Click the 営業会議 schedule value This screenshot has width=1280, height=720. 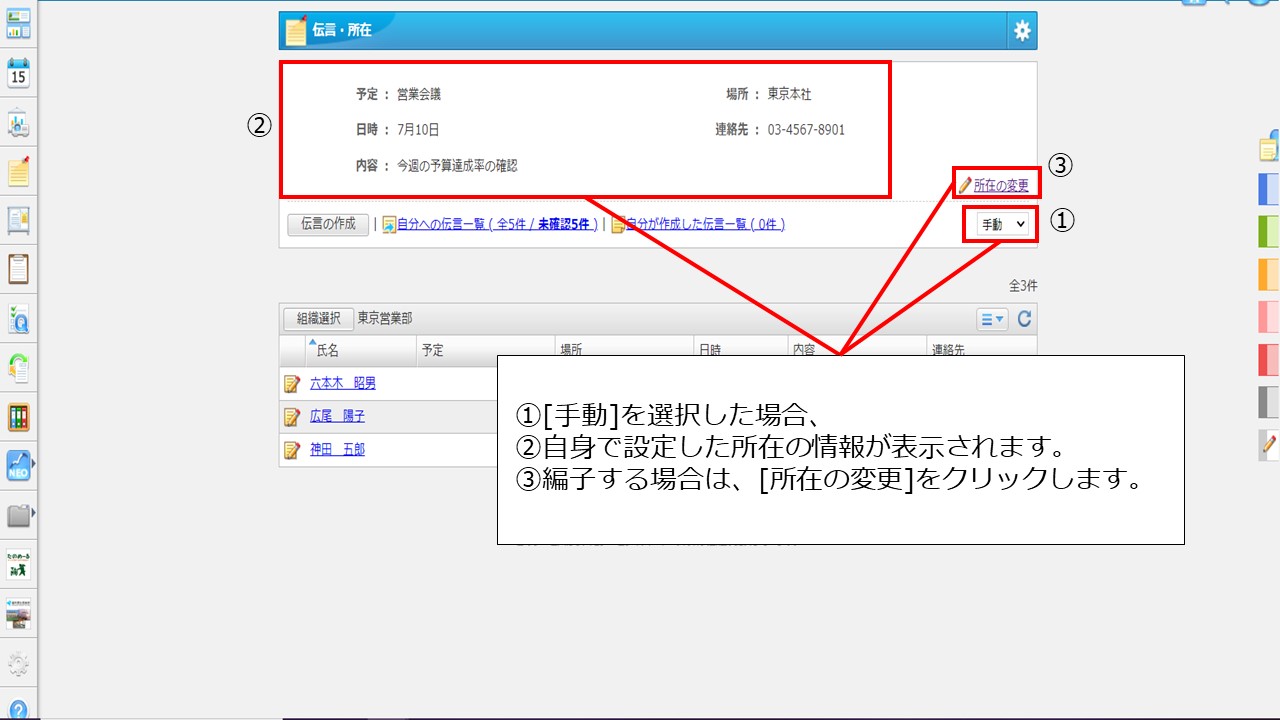point(419,94)
